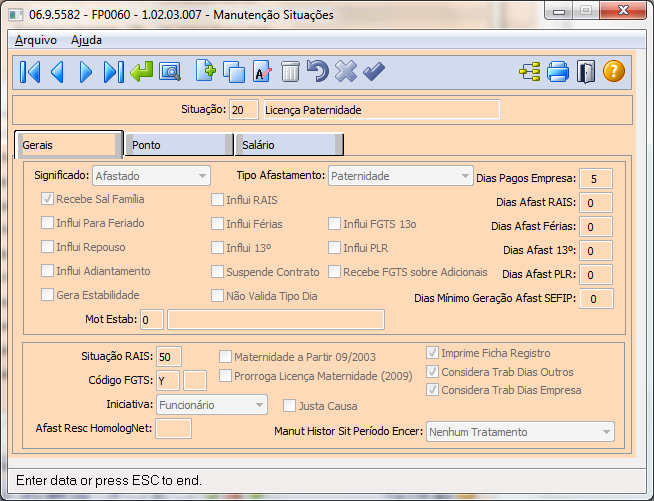Image resolution: width=654 pixels, height=501 pixels.
Task: Click Situação code field with 20
Action: coord(244,110)
